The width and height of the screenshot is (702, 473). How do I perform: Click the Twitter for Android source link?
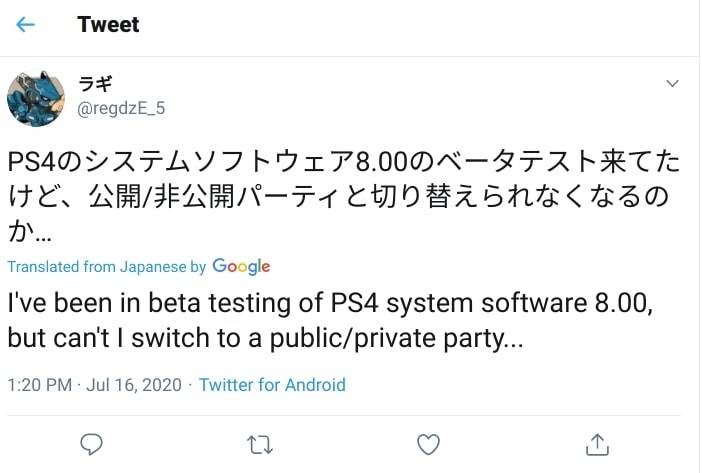[x=272, y=384]
